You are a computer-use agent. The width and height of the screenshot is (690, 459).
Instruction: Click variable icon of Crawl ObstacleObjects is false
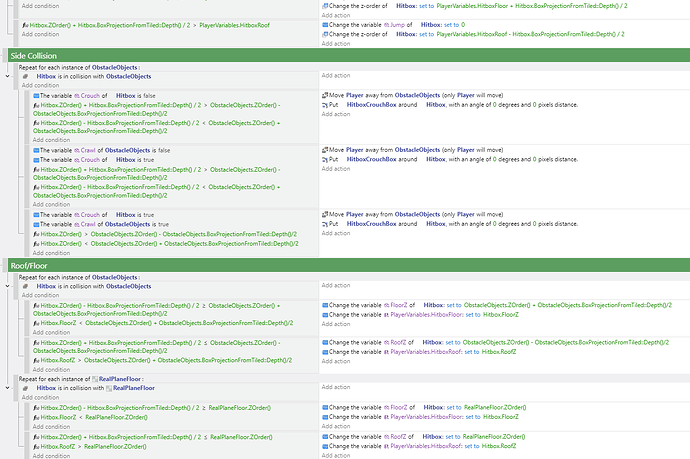[x=37, y=150]
